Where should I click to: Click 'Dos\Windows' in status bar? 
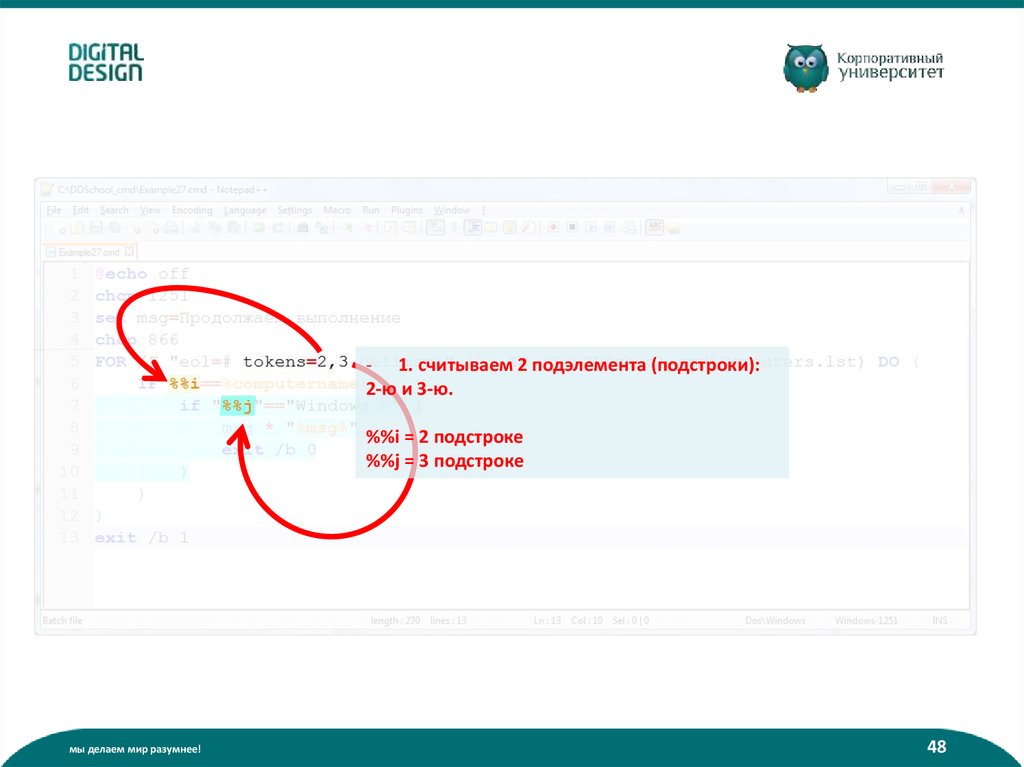[x=775, y=620]
